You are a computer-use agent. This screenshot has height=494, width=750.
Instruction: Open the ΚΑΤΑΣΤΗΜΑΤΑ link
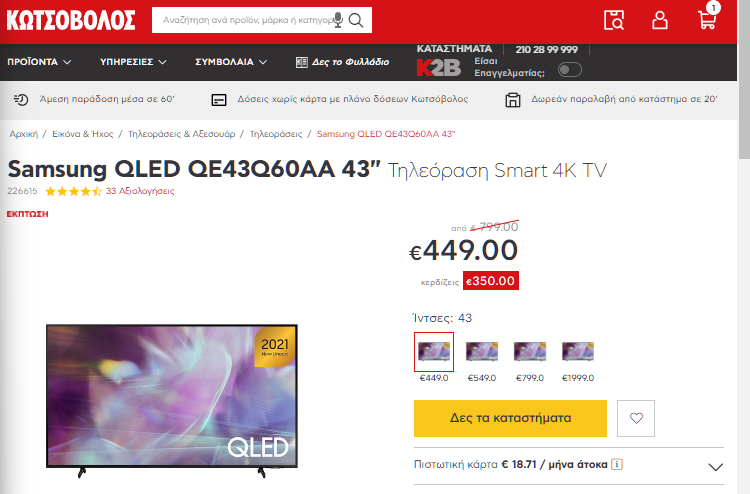coord(454,49)
